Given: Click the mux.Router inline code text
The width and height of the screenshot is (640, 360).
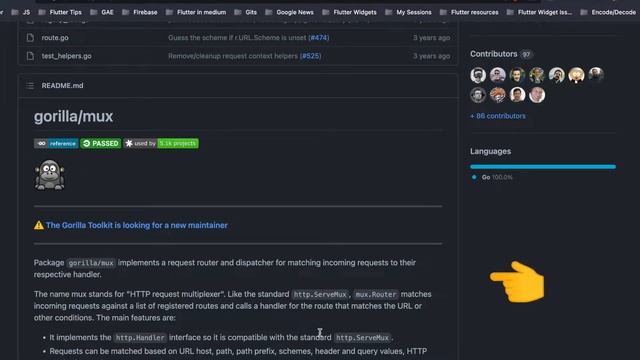Looking at the screenshot, I should (x=376, y=294).
